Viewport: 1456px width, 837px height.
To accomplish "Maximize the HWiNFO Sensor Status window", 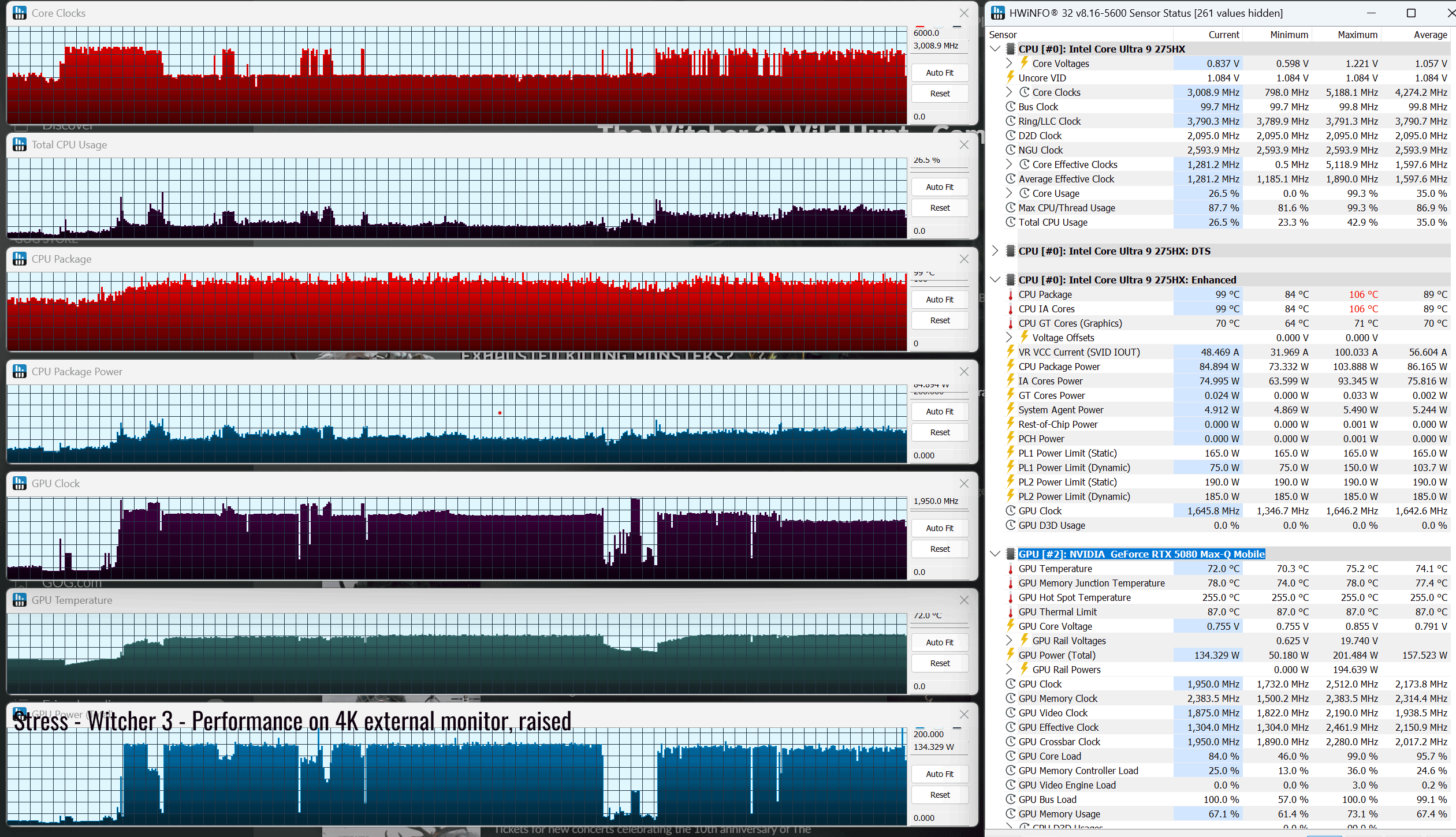I will click(x=1411, y=13).
